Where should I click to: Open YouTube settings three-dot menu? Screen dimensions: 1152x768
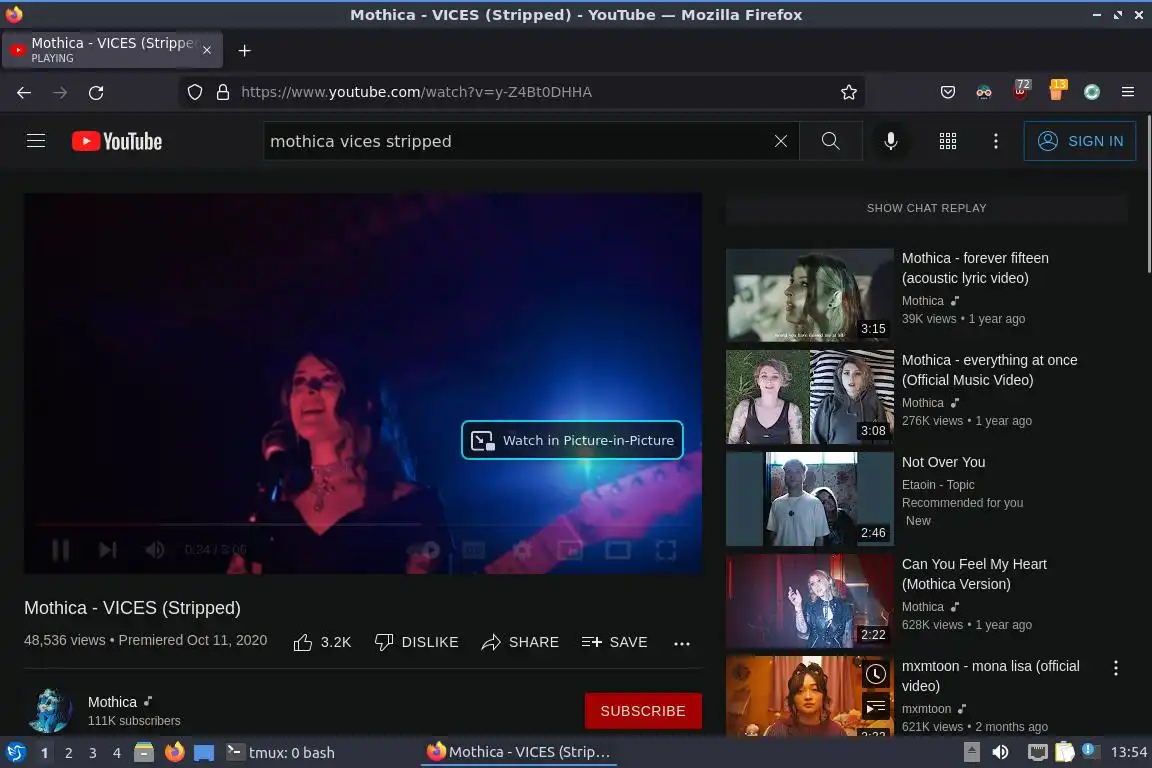996,141
